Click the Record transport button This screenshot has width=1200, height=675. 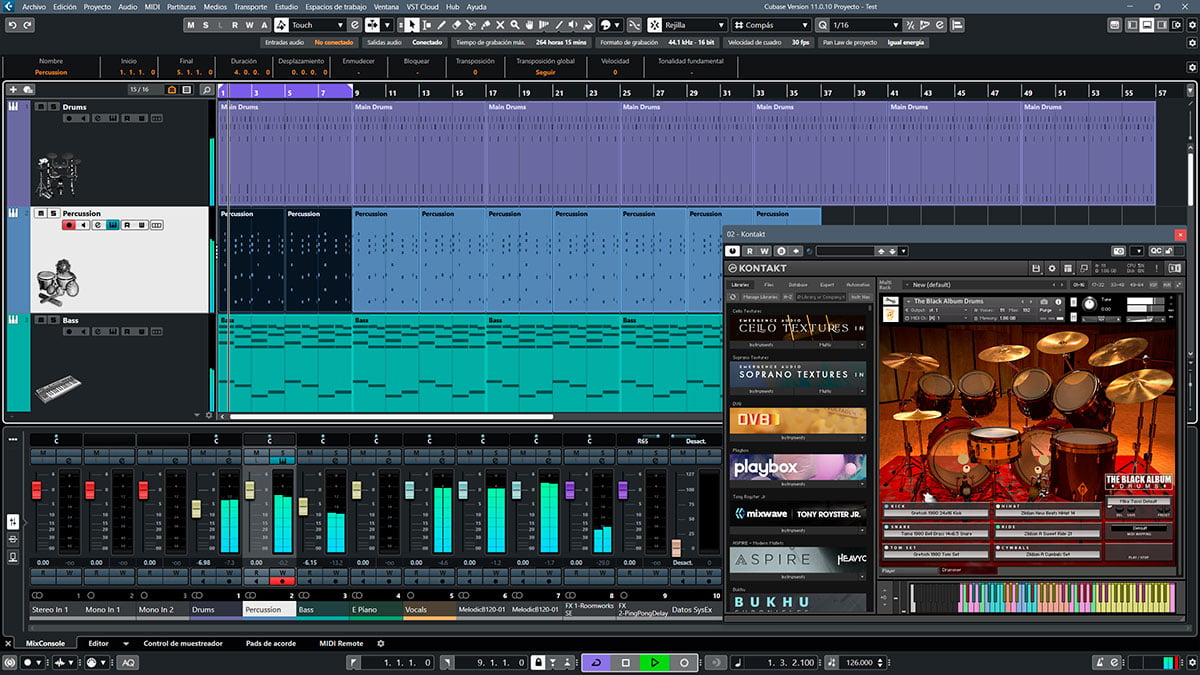coord(684,663)
